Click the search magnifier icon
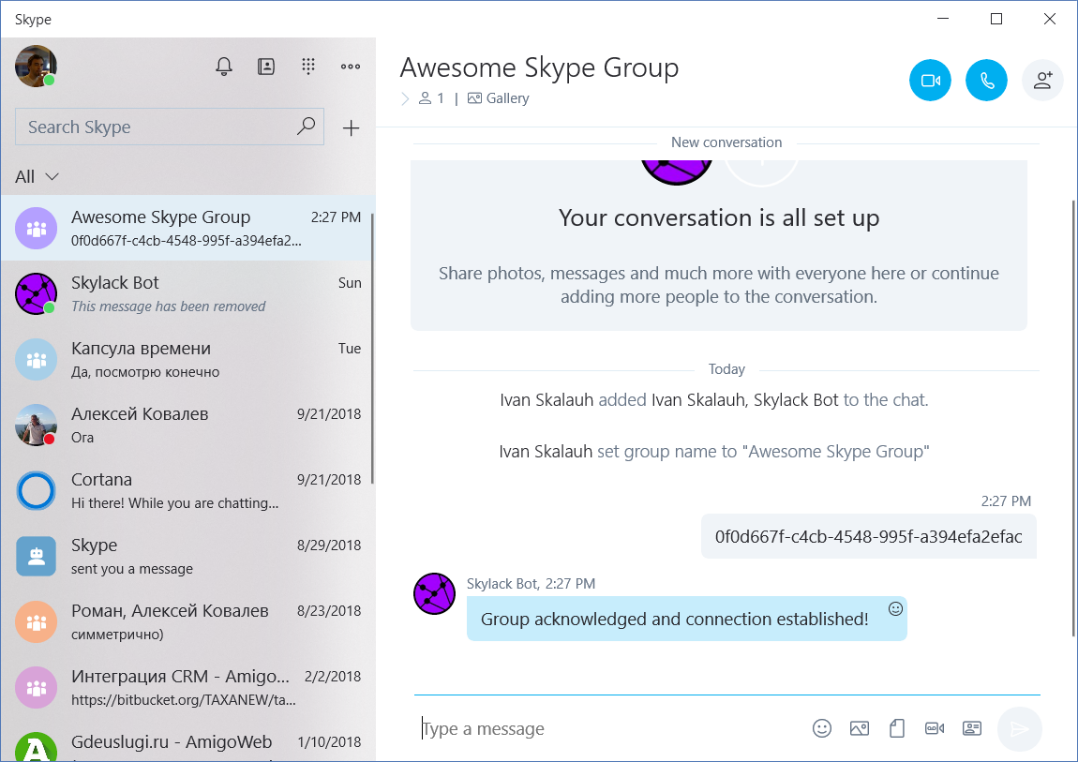 click(305, 126)
